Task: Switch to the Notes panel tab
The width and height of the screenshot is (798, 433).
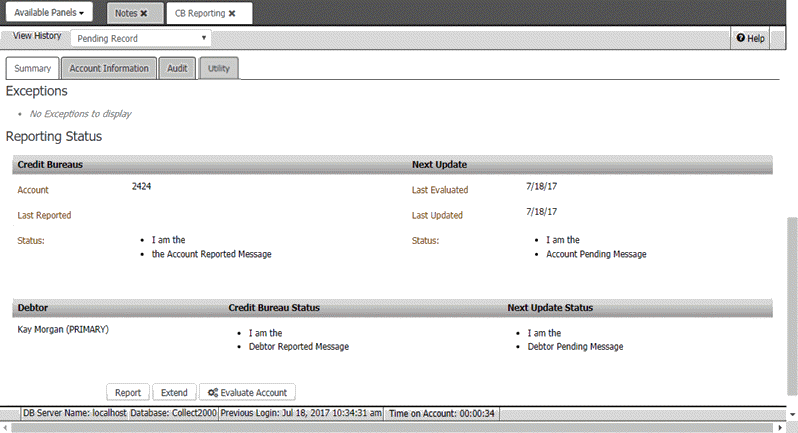Action: click(x=126, y=13)
